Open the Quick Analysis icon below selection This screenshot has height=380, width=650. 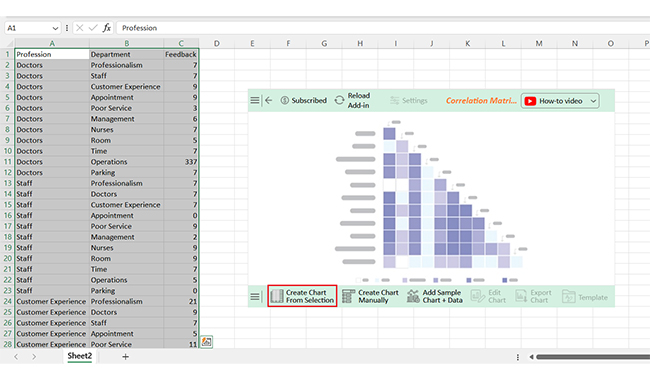point(206,342)
